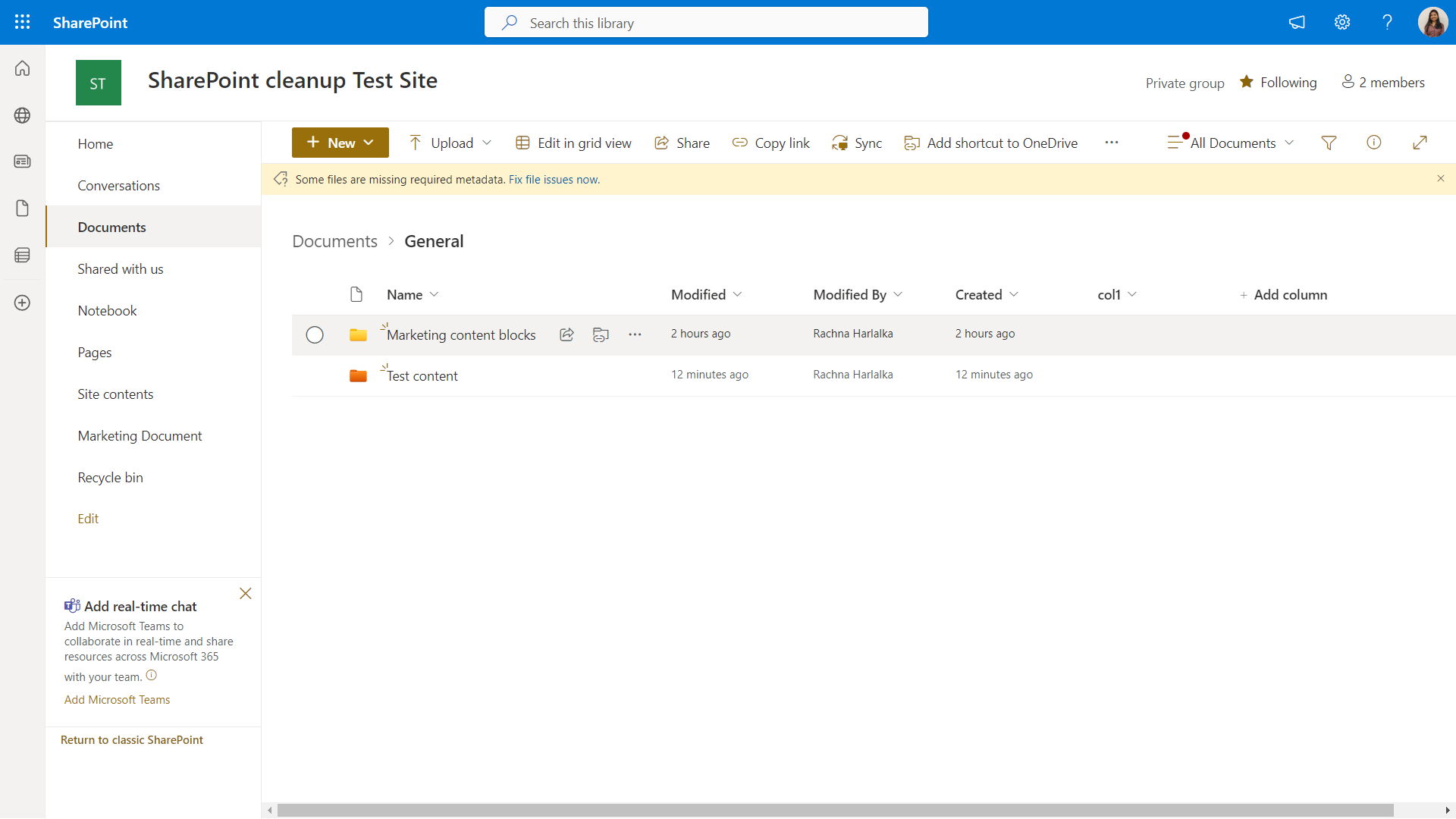Click the horizontal scrollbar at bottom

[835, 810]
